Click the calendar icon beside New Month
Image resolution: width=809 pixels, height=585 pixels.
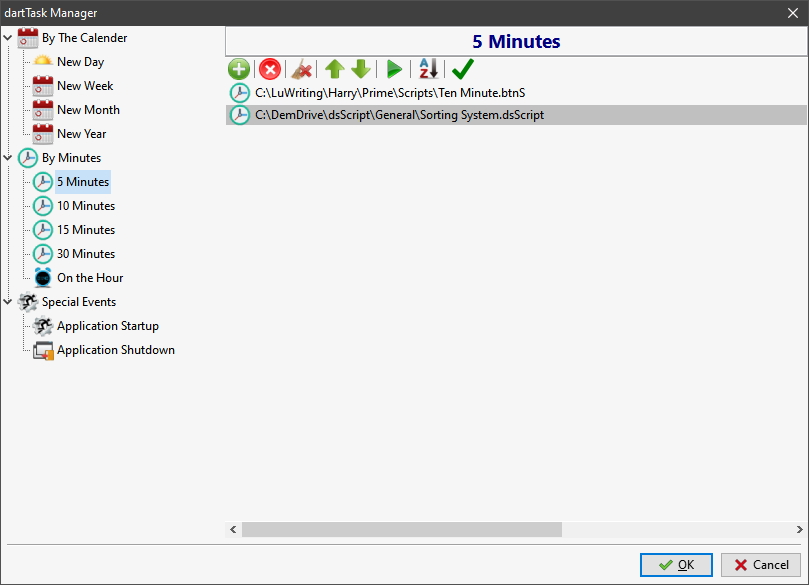[x=43, y=110]
